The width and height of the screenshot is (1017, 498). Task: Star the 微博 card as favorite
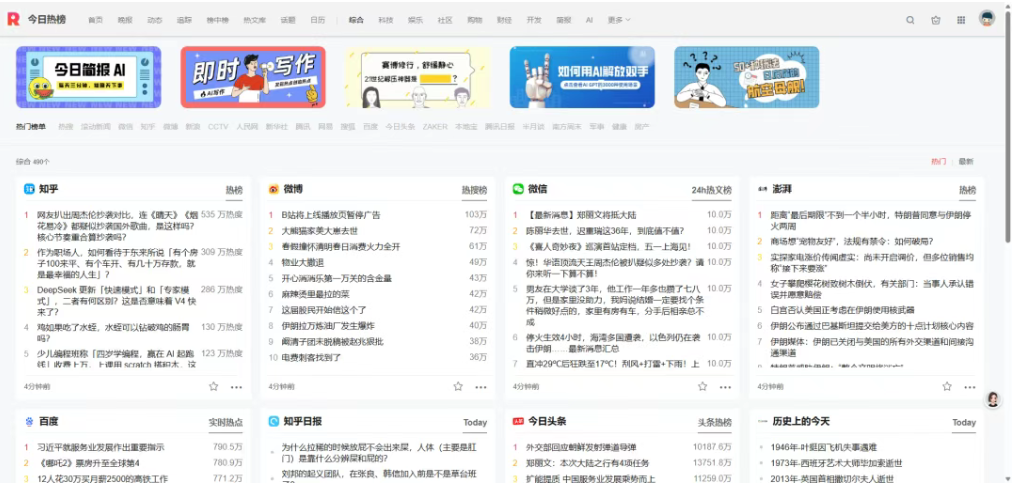coord(458,386)
